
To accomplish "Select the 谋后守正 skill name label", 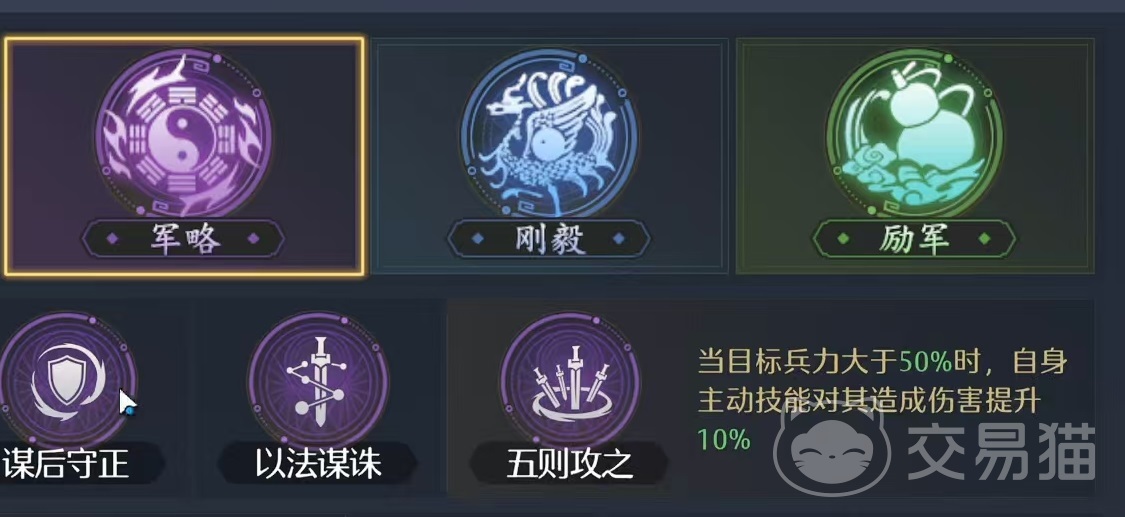I will point(66,464).
